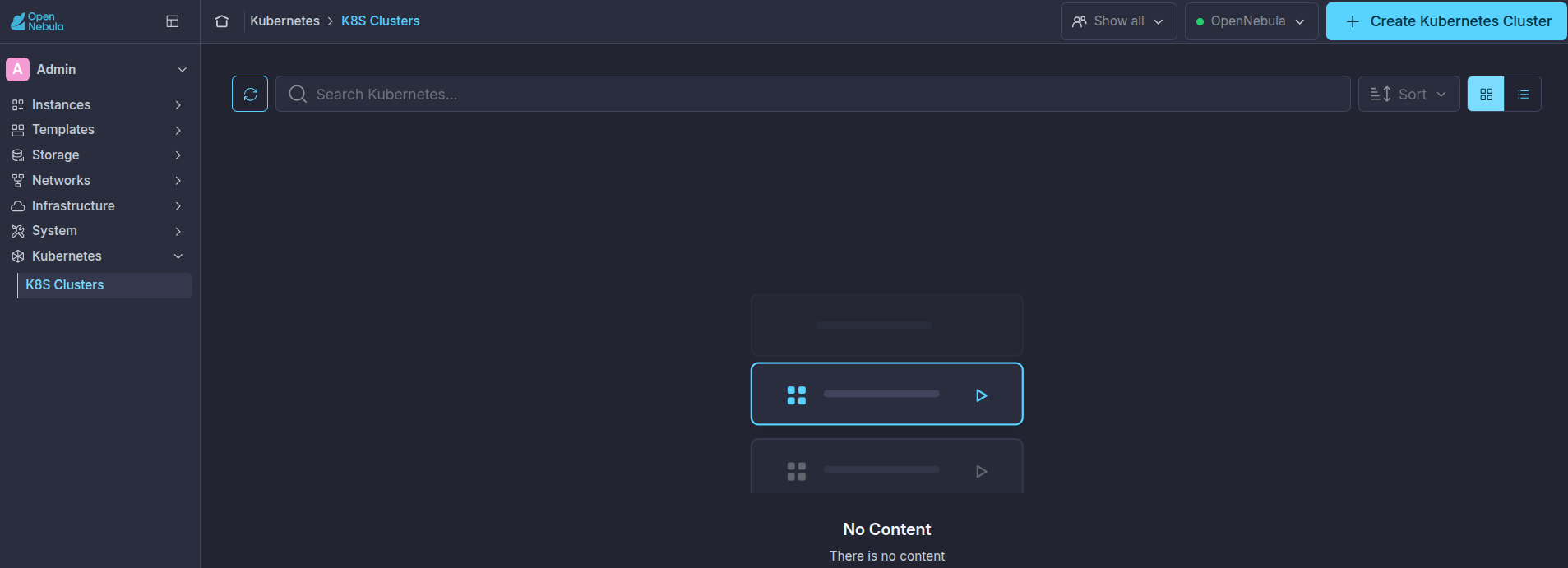This screenshot has width=1568, height=568.
Task: Open the Infrastructure section label
Action: [73, 206]
